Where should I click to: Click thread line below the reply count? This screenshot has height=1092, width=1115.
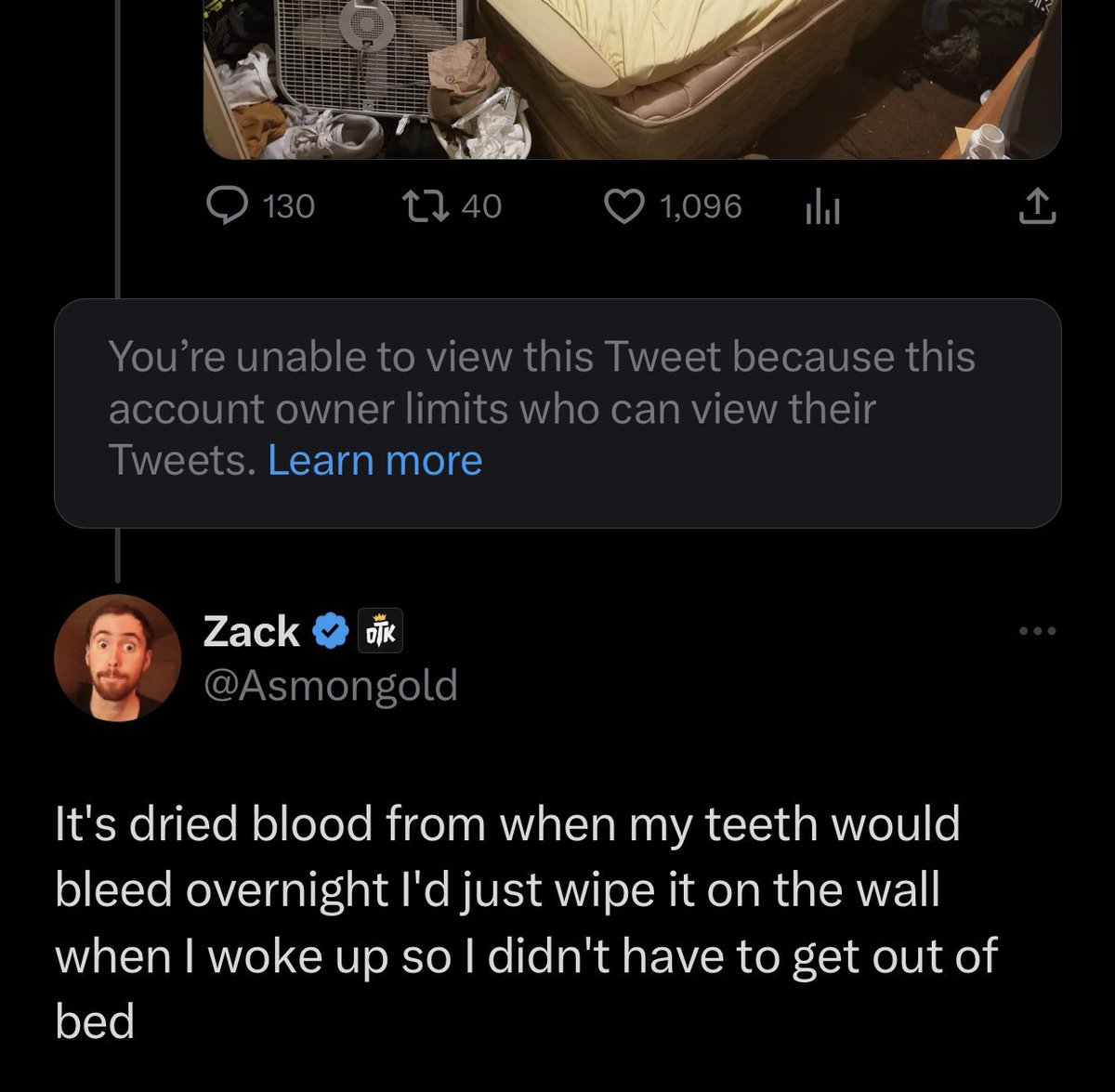tap(118, 260)
